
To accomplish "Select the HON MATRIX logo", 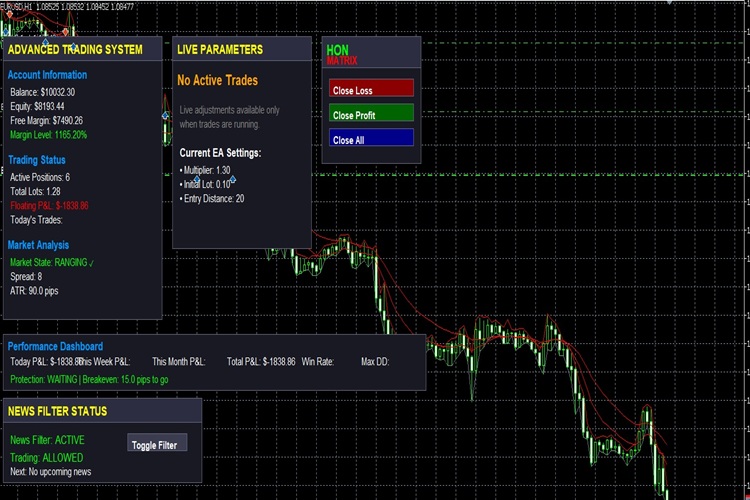I will tap(342, 55).
